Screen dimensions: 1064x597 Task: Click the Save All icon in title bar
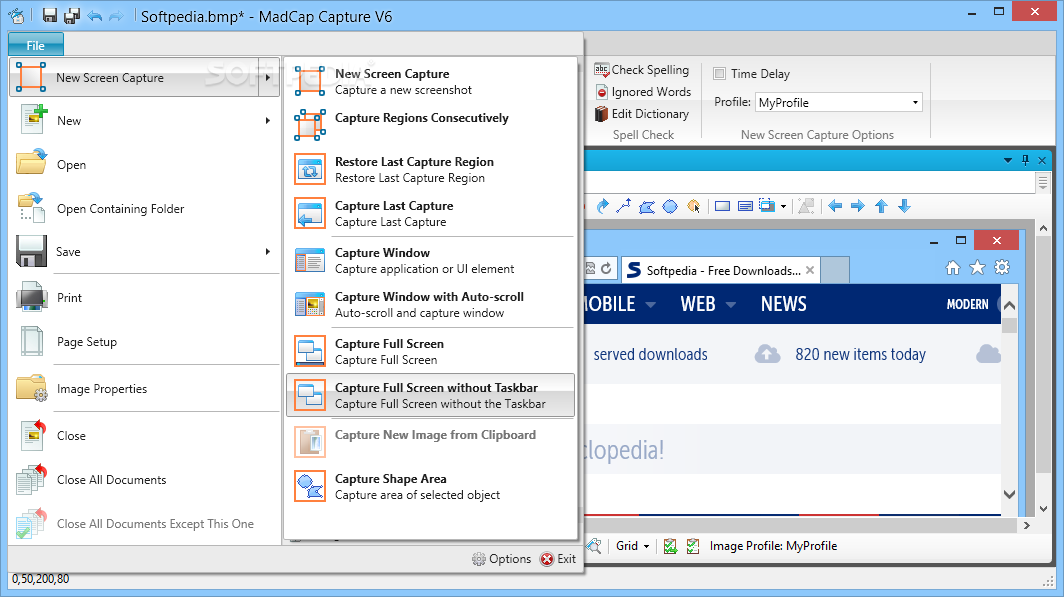pyautogui.click(x=71, y=16)
